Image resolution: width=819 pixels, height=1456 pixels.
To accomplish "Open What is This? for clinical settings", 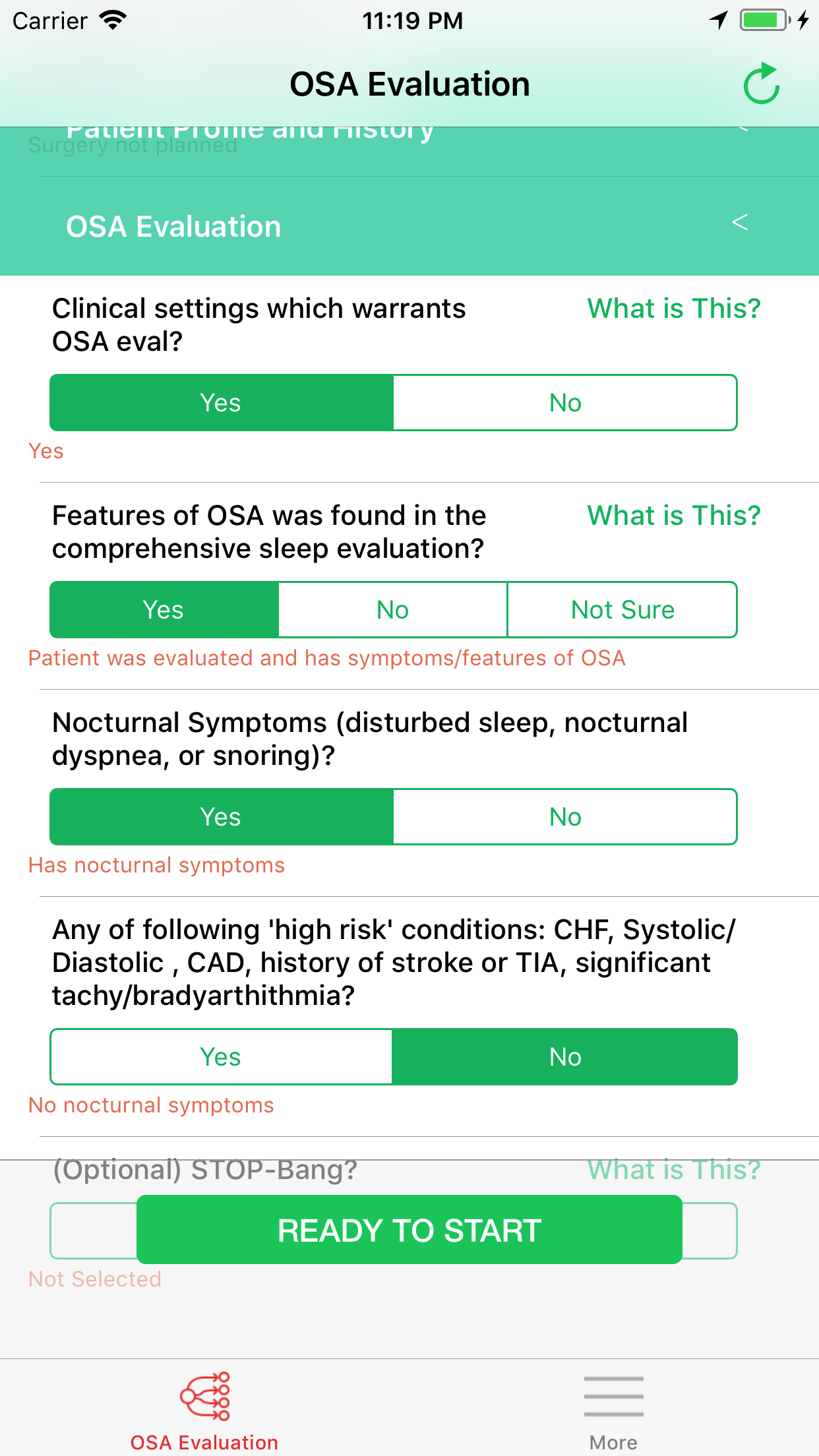I will point(674,309).
